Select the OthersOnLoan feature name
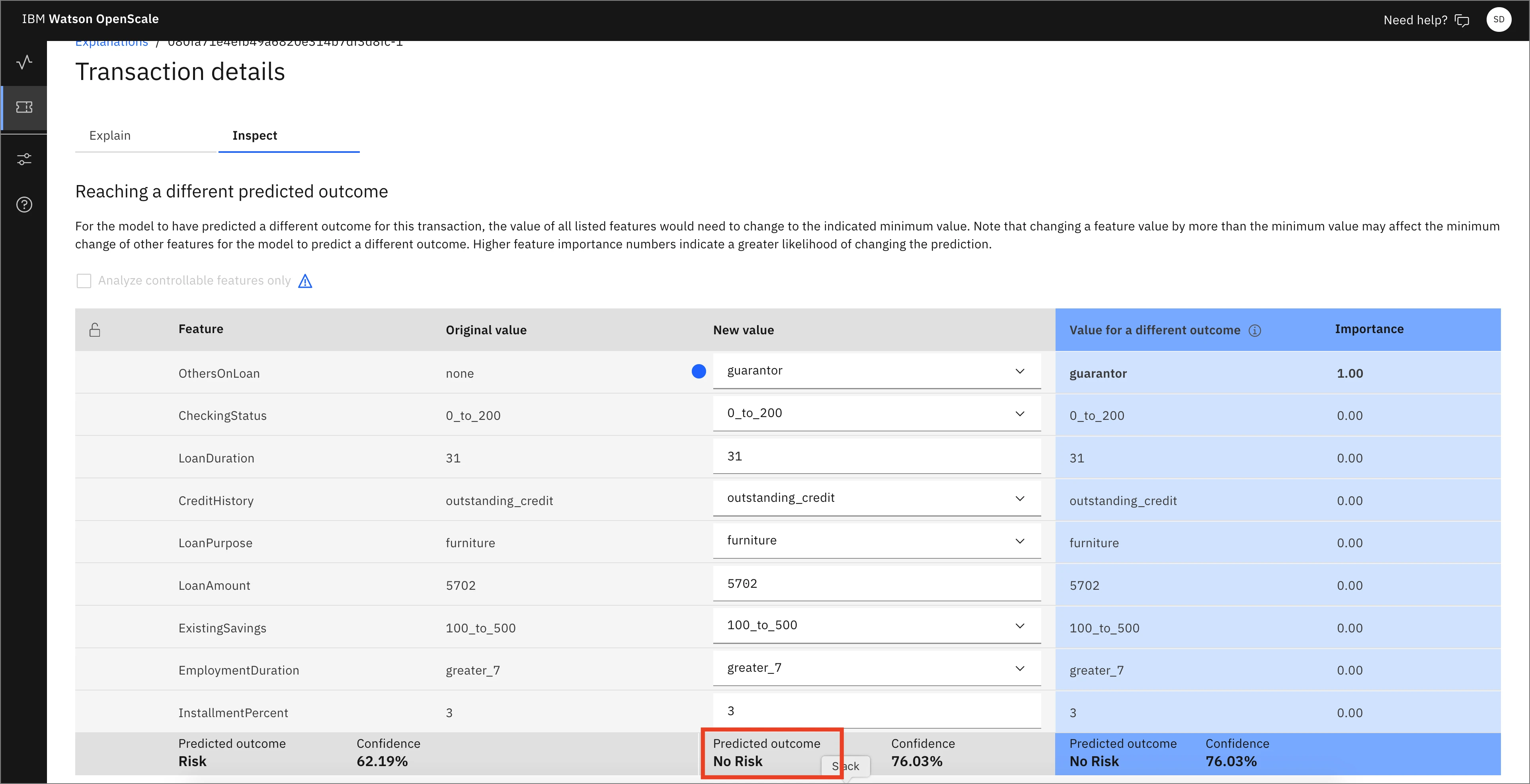This screenshot has height=784, width=1530. [219, 374]
